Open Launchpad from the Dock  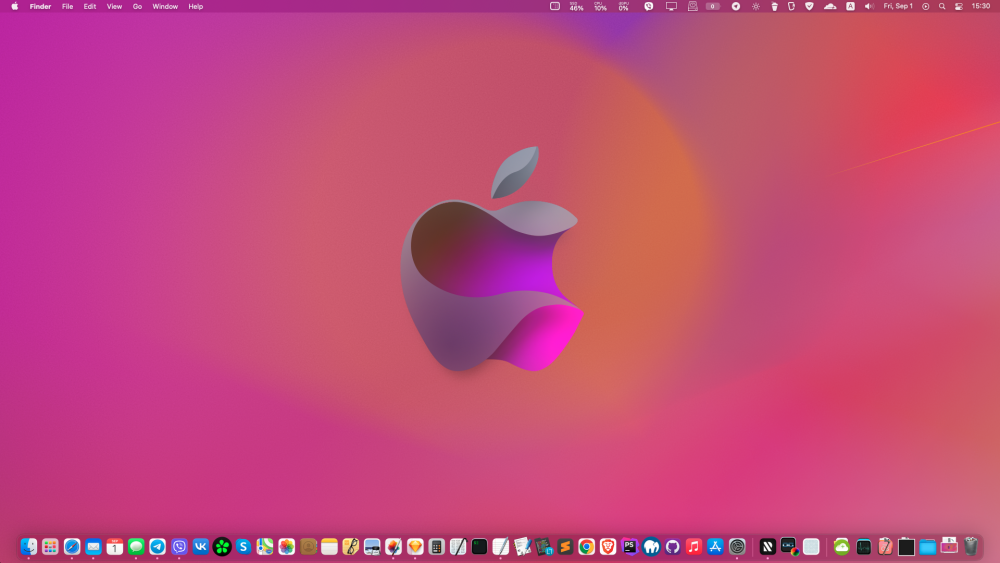point(50,546)
